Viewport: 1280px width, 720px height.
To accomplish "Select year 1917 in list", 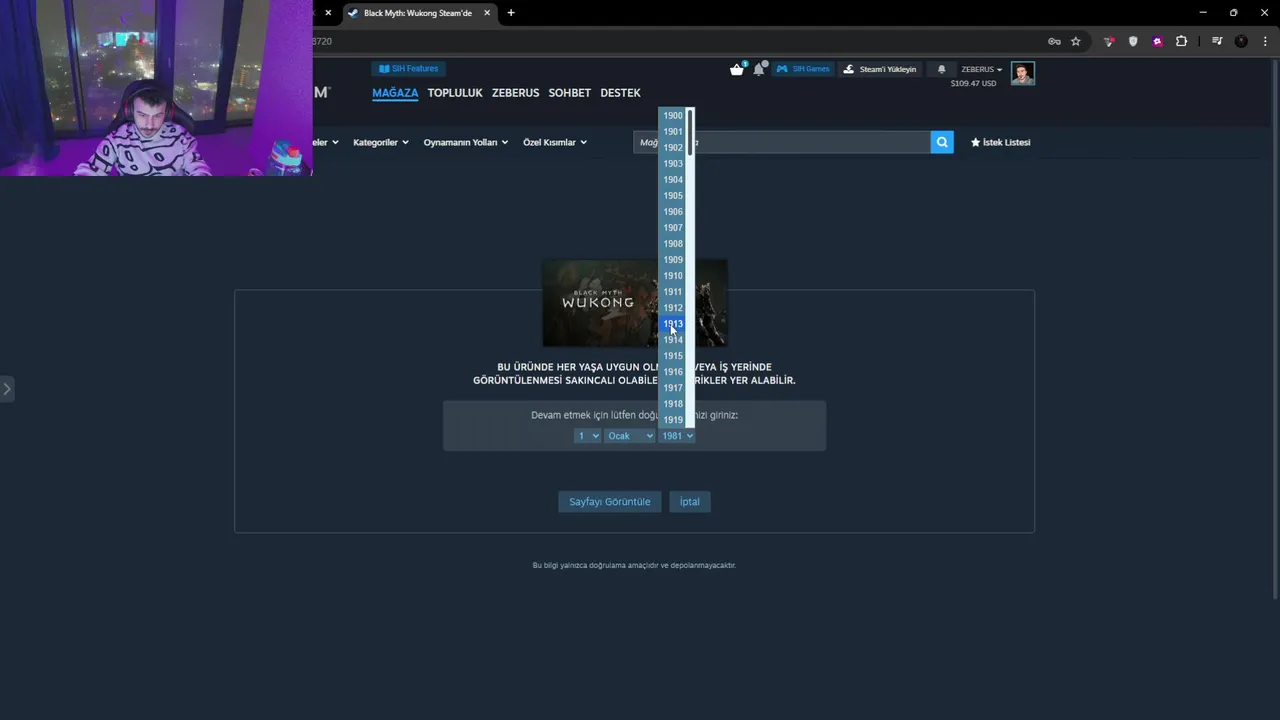I will 673,388.
